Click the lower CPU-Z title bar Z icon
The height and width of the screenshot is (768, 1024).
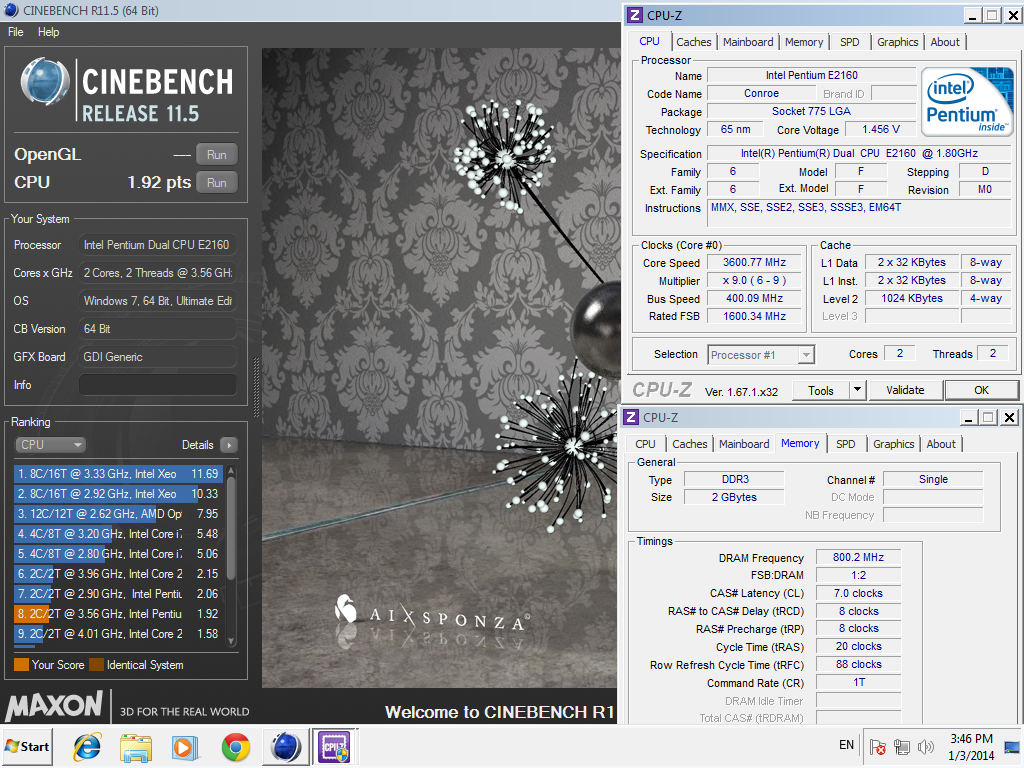[631, 417]
